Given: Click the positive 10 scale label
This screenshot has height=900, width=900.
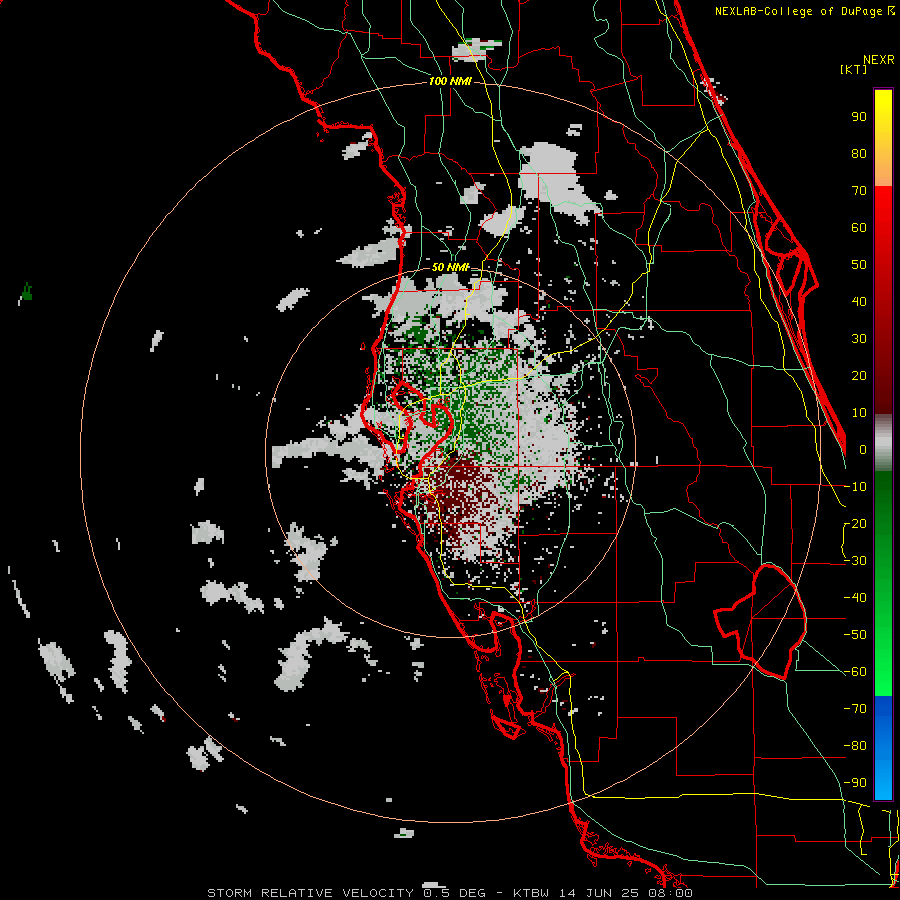Looking at the screenshot, I should point(859,413).
